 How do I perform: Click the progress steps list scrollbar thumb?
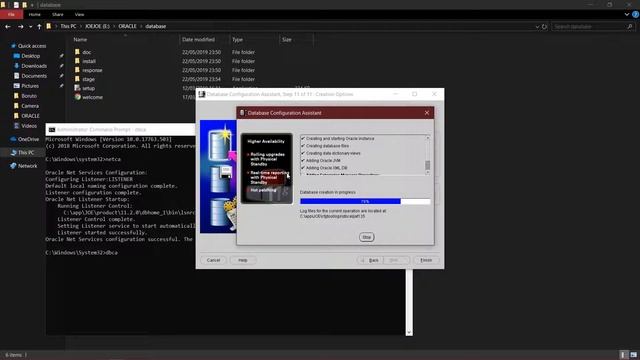point(427,165)
